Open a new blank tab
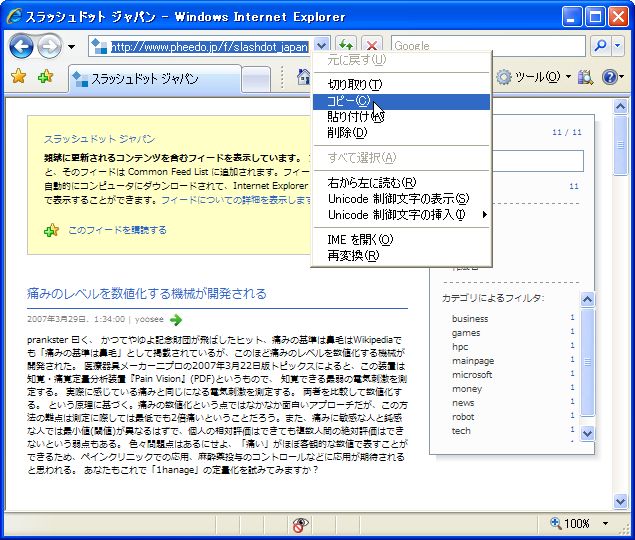The height and width of the screenshot is (540, 635). pyautogui.click(x=256, y=79)
